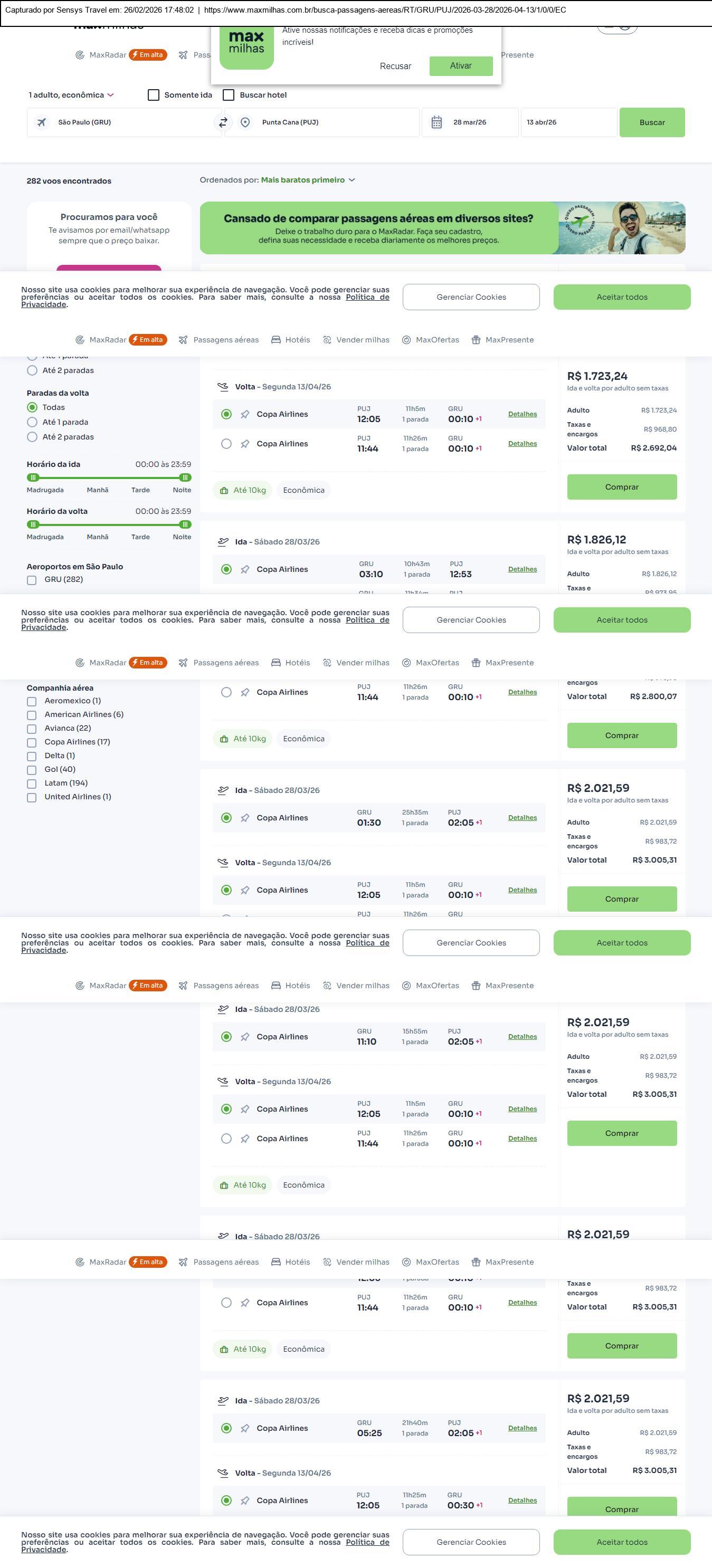Check the Buscar hotel checkbox
712x1568 pixels.
[x=229, y=95]
